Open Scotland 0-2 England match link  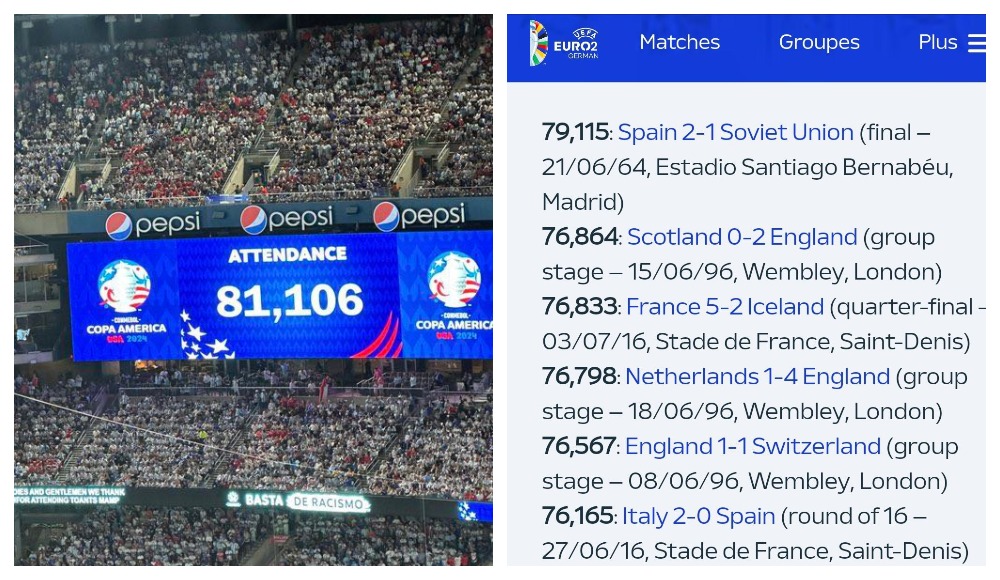tap(742, 237)
